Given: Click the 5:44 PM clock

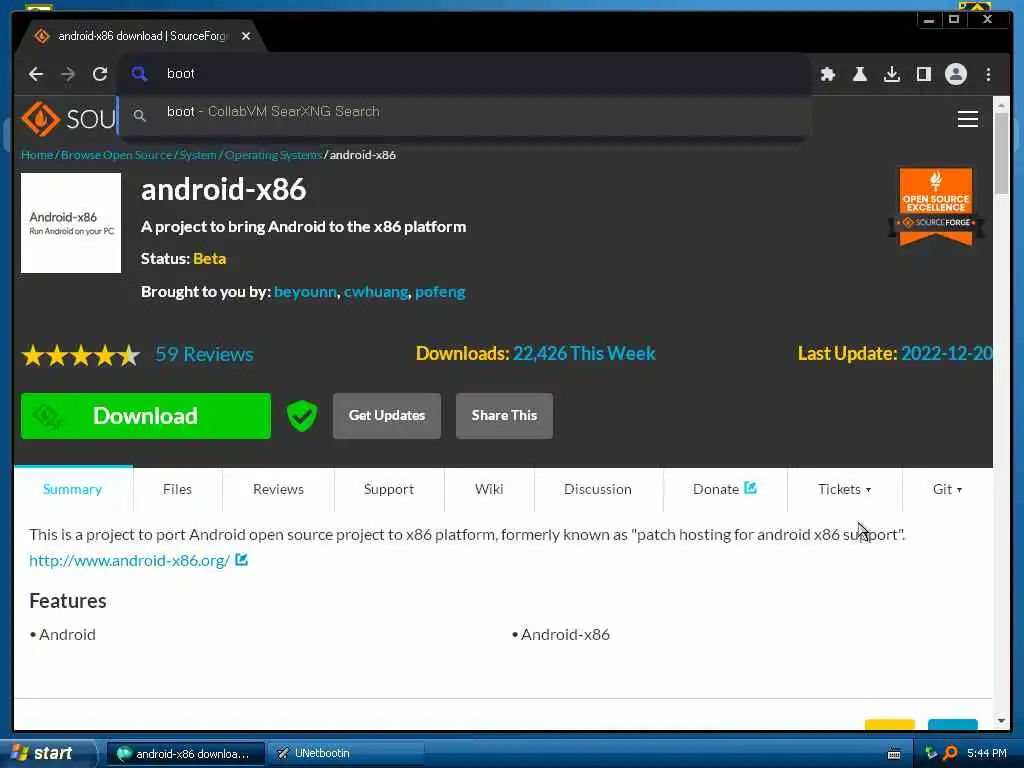Looking at the screenshot, I should click(987, 754).
